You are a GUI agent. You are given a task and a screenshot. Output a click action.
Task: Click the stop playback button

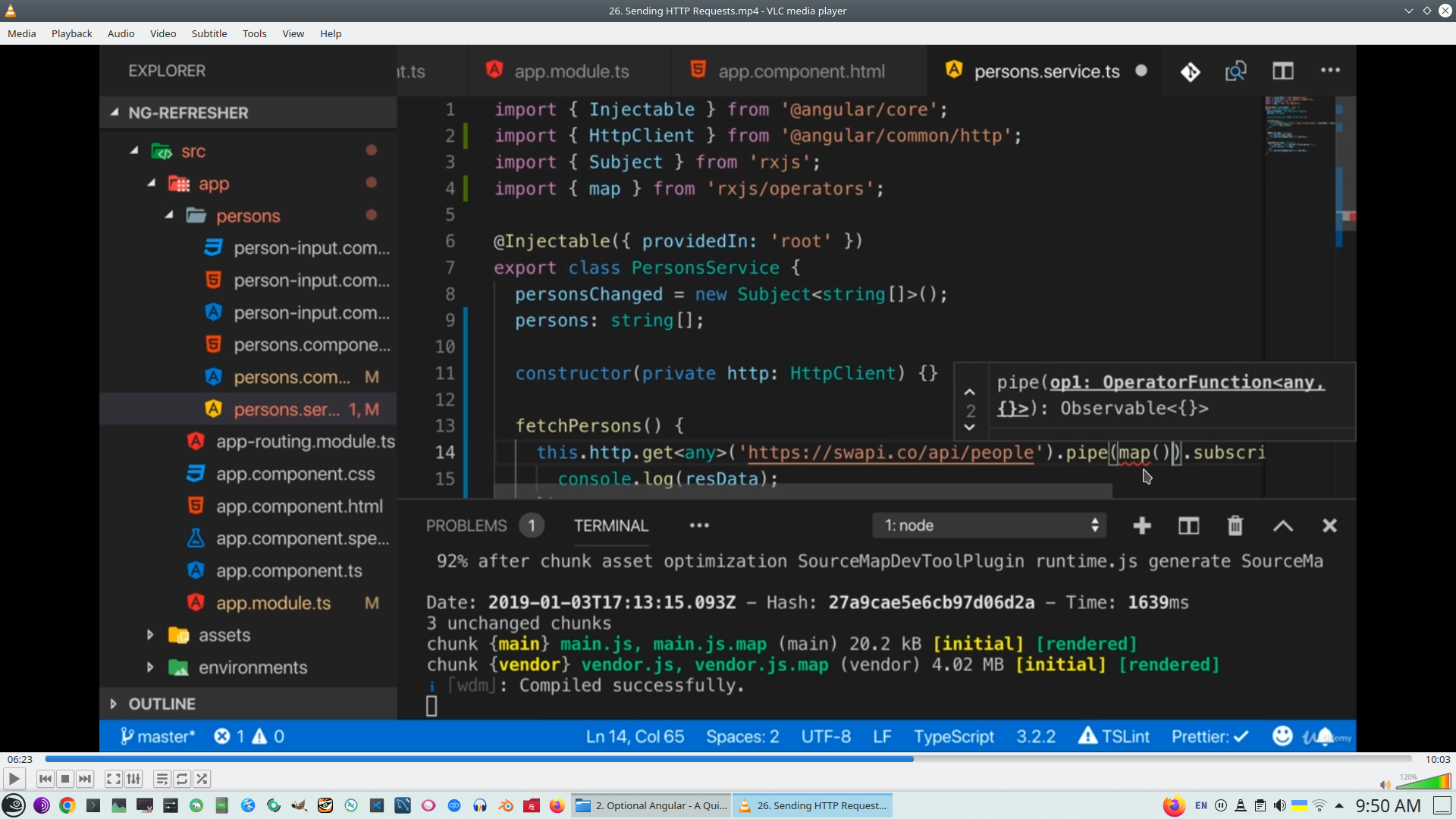coord(65,779)
